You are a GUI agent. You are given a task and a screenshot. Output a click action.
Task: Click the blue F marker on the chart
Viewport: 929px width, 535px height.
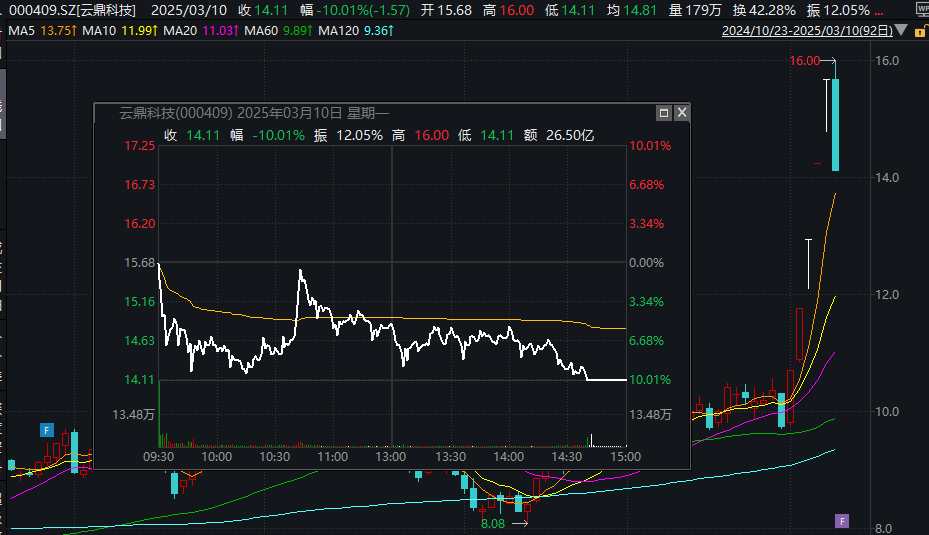tap(46, 430)
